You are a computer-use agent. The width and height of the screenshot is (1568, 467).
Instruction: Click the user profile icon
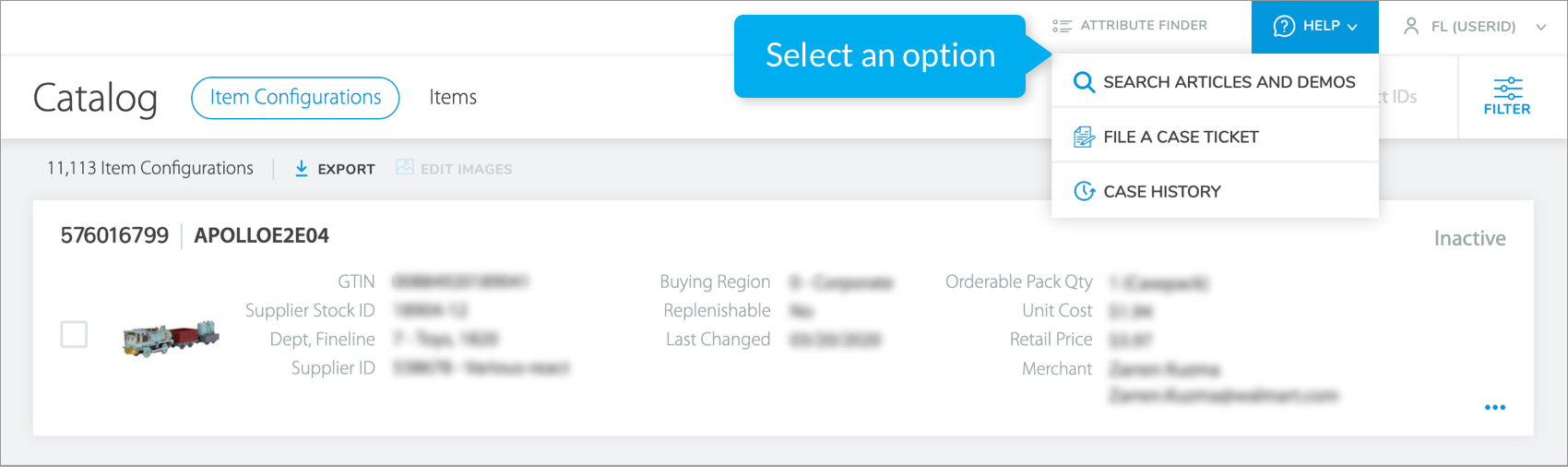1411,26
